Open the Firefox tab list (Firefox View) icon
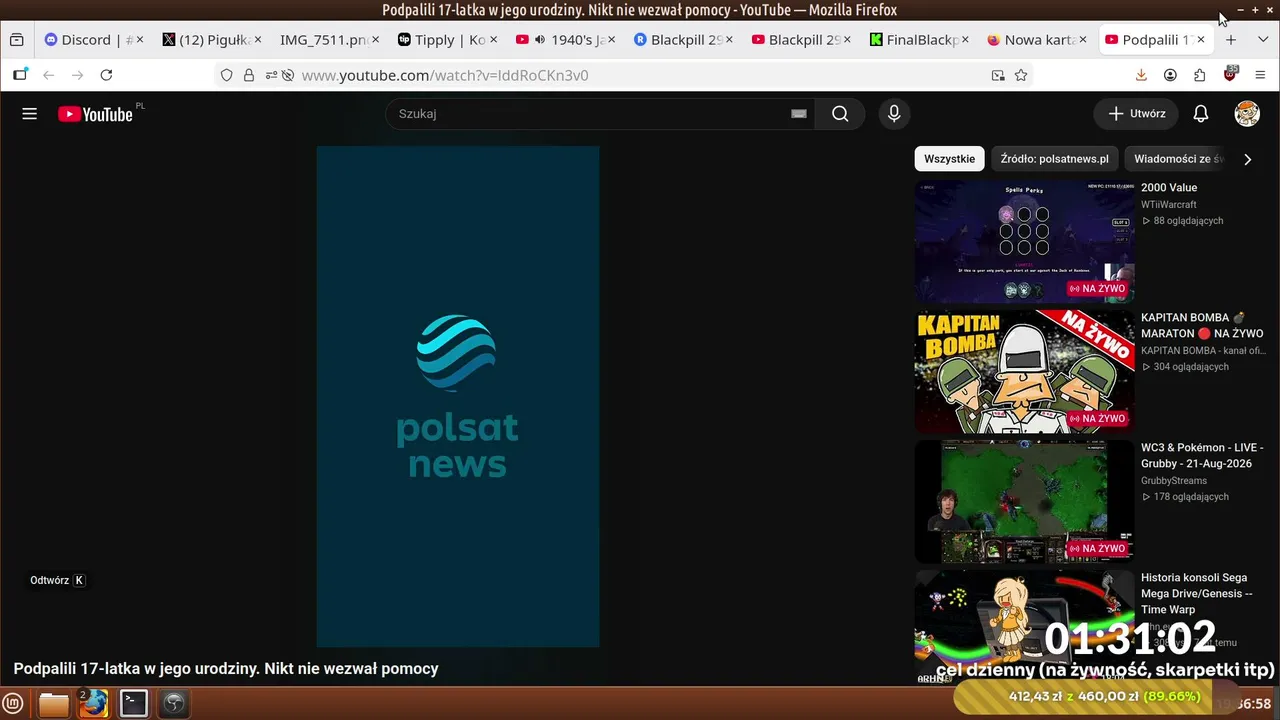 (16, 40)
